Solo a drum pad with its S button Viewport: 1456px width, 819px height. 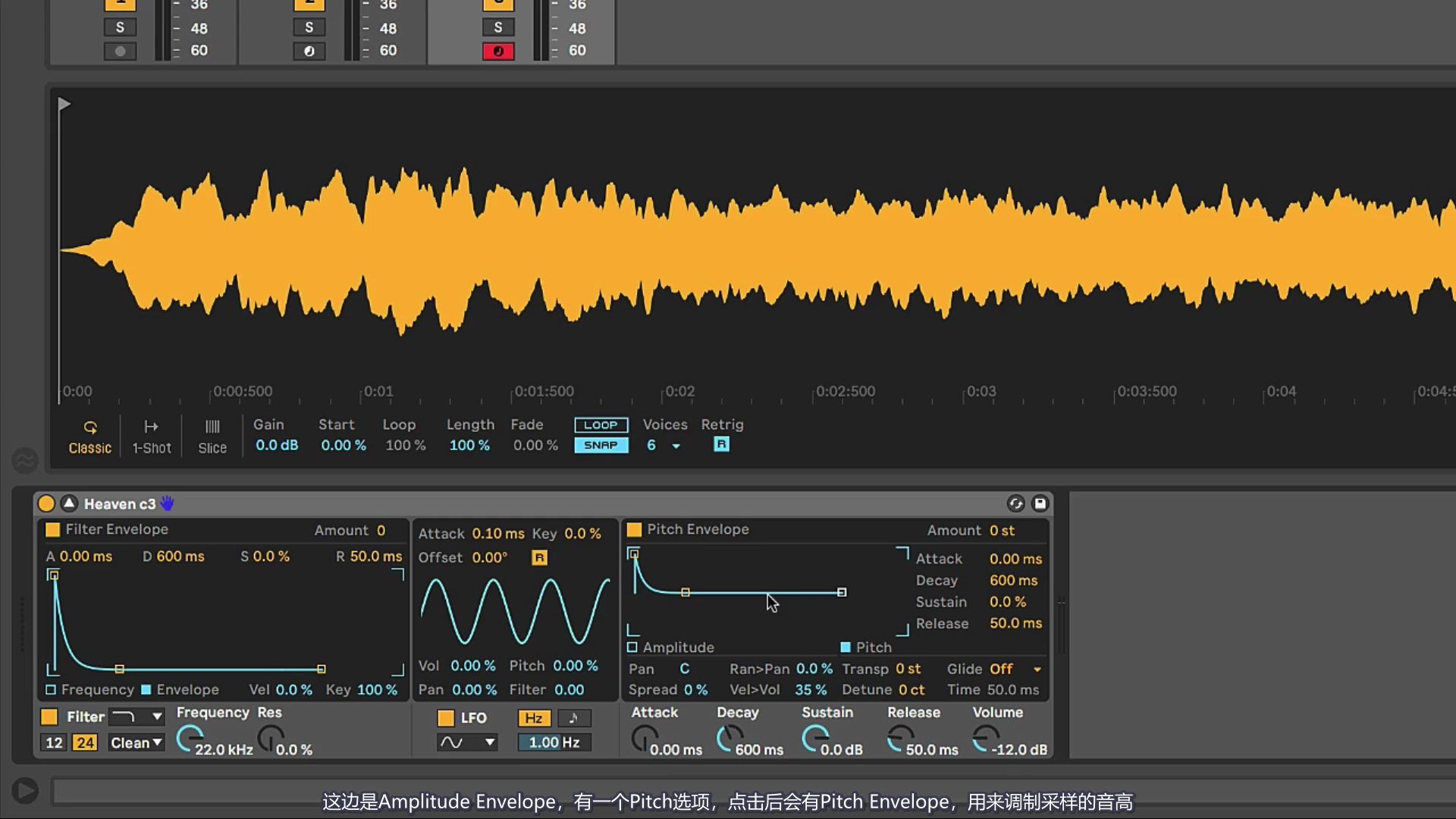click(x=120, y=27)
